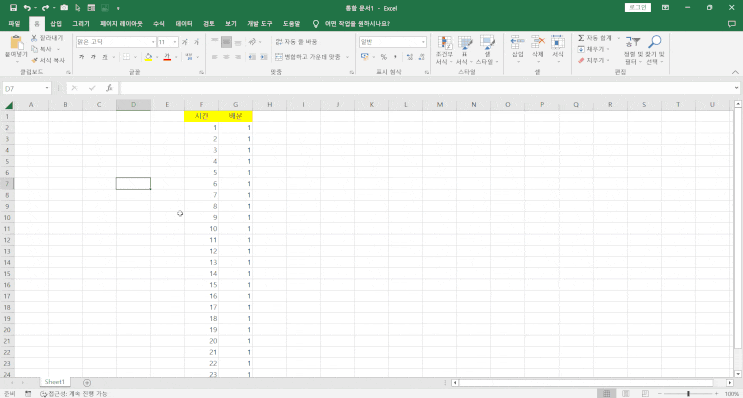The height and width of the screenshot is (398, 743).
Task: Collapse the ribbon with the chevron
Action: pyautogui.click(x=735, y=72)
